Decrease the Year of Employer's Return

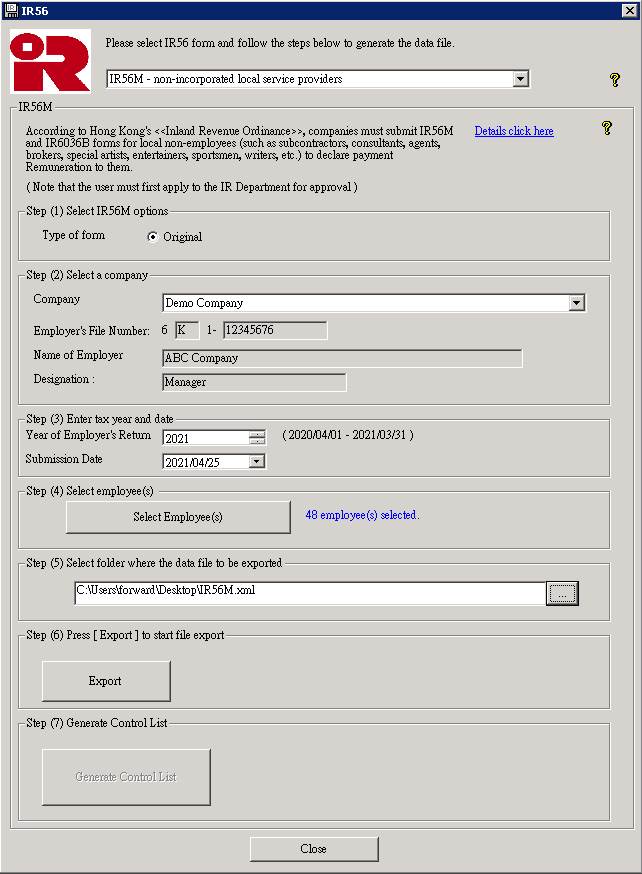tap(257, 441)
